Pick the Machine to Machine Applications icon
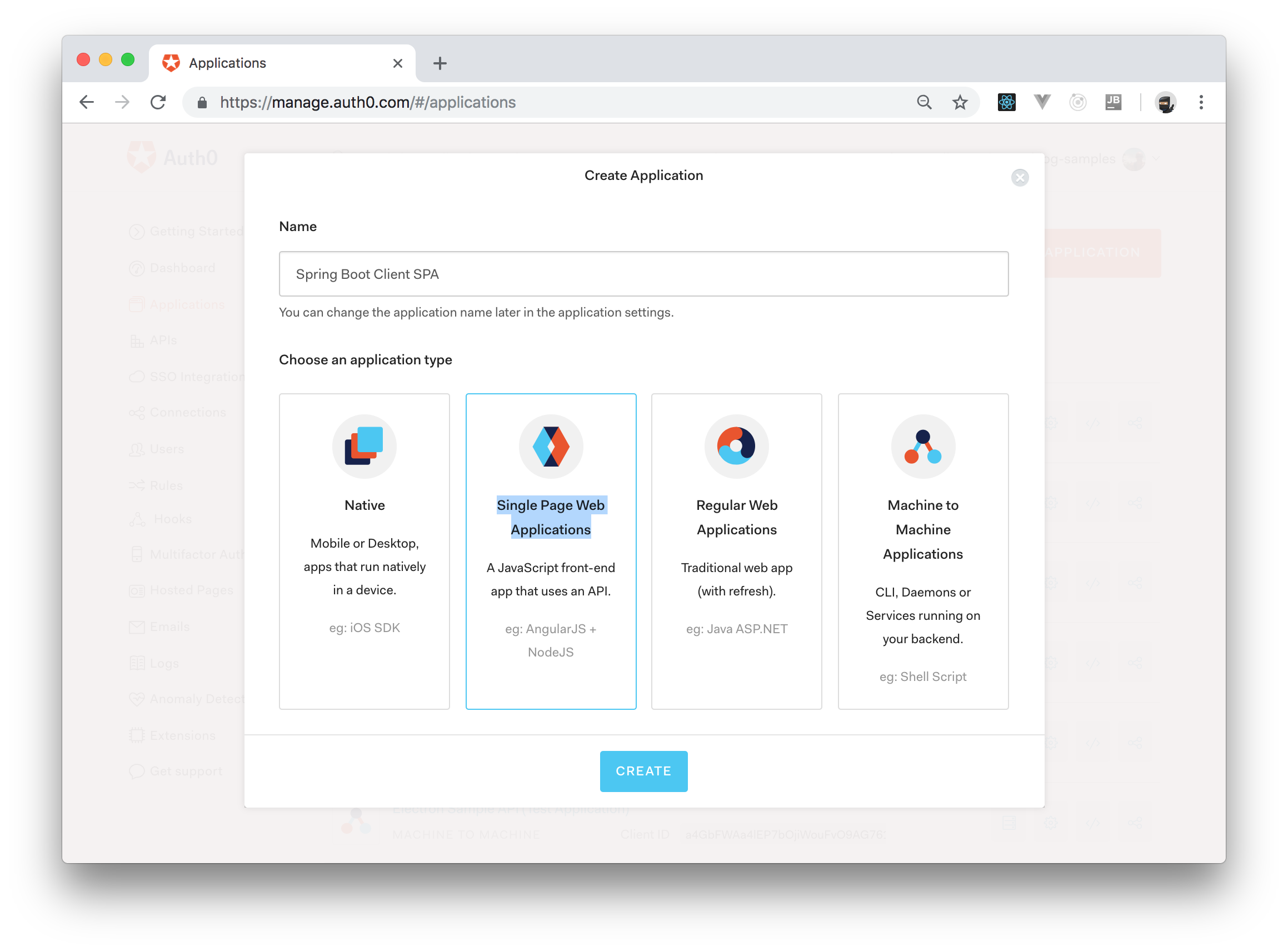This screenshot has width=1288, height=952. pos(922,446)
